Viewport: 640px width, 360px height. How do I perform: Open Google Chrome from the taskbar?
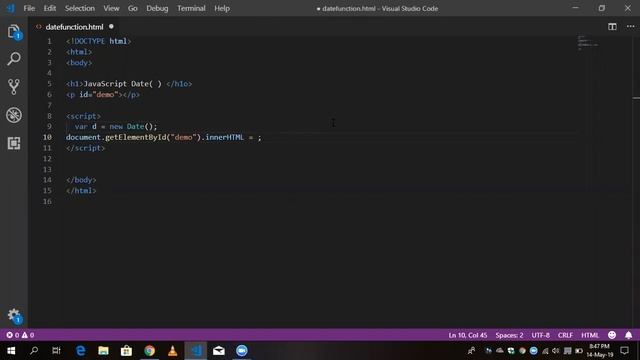point(149,351)
